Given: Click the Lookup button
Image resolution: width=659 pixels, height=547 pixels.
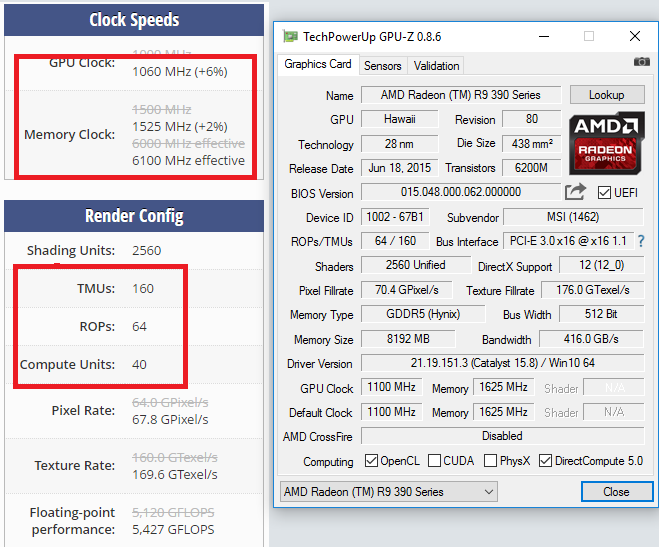Looking at the screenshot, I should click(x=607, y=95).
